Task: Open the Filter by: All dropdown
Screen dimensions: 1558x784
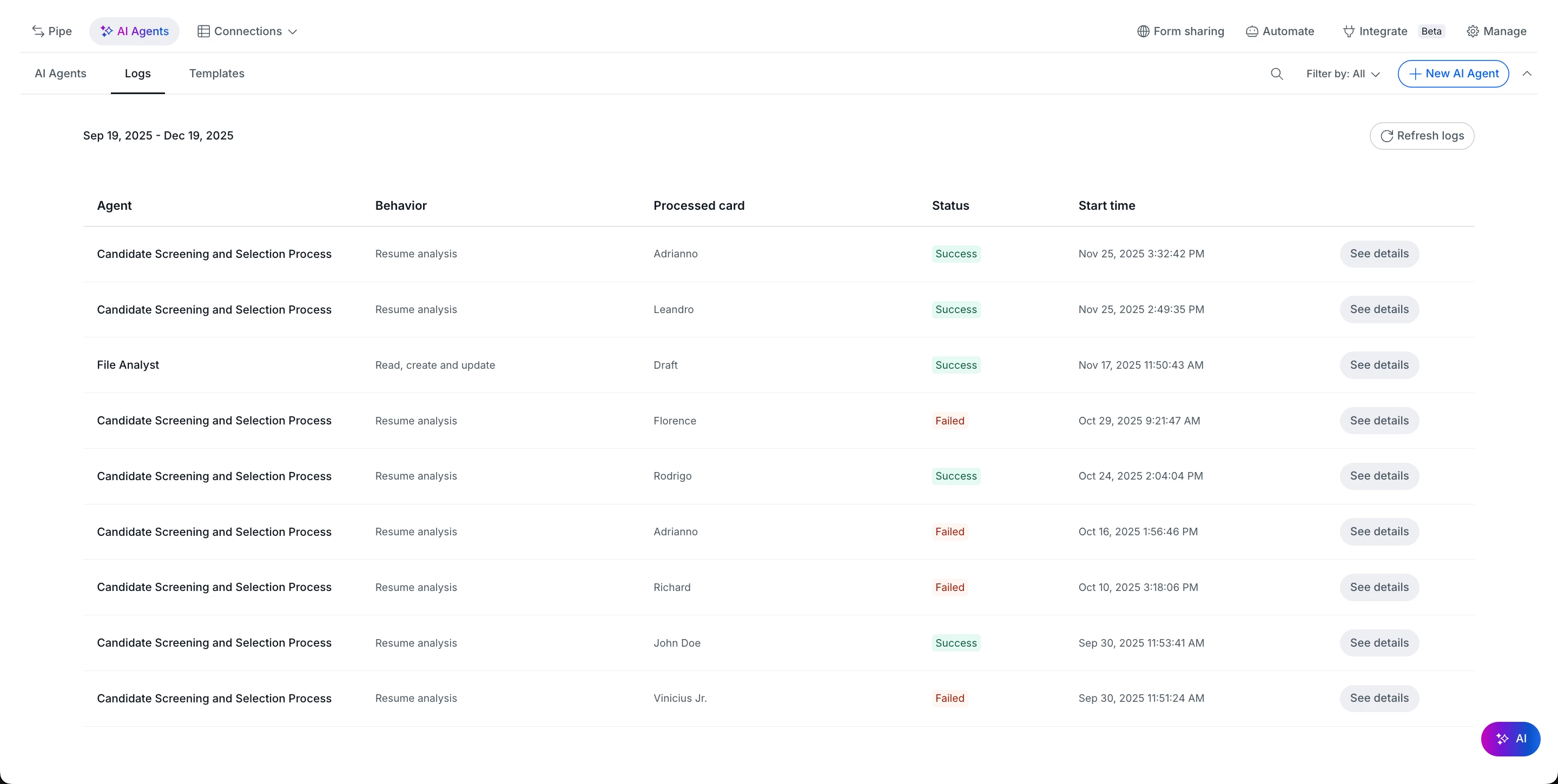Action: pos(1343,74)
